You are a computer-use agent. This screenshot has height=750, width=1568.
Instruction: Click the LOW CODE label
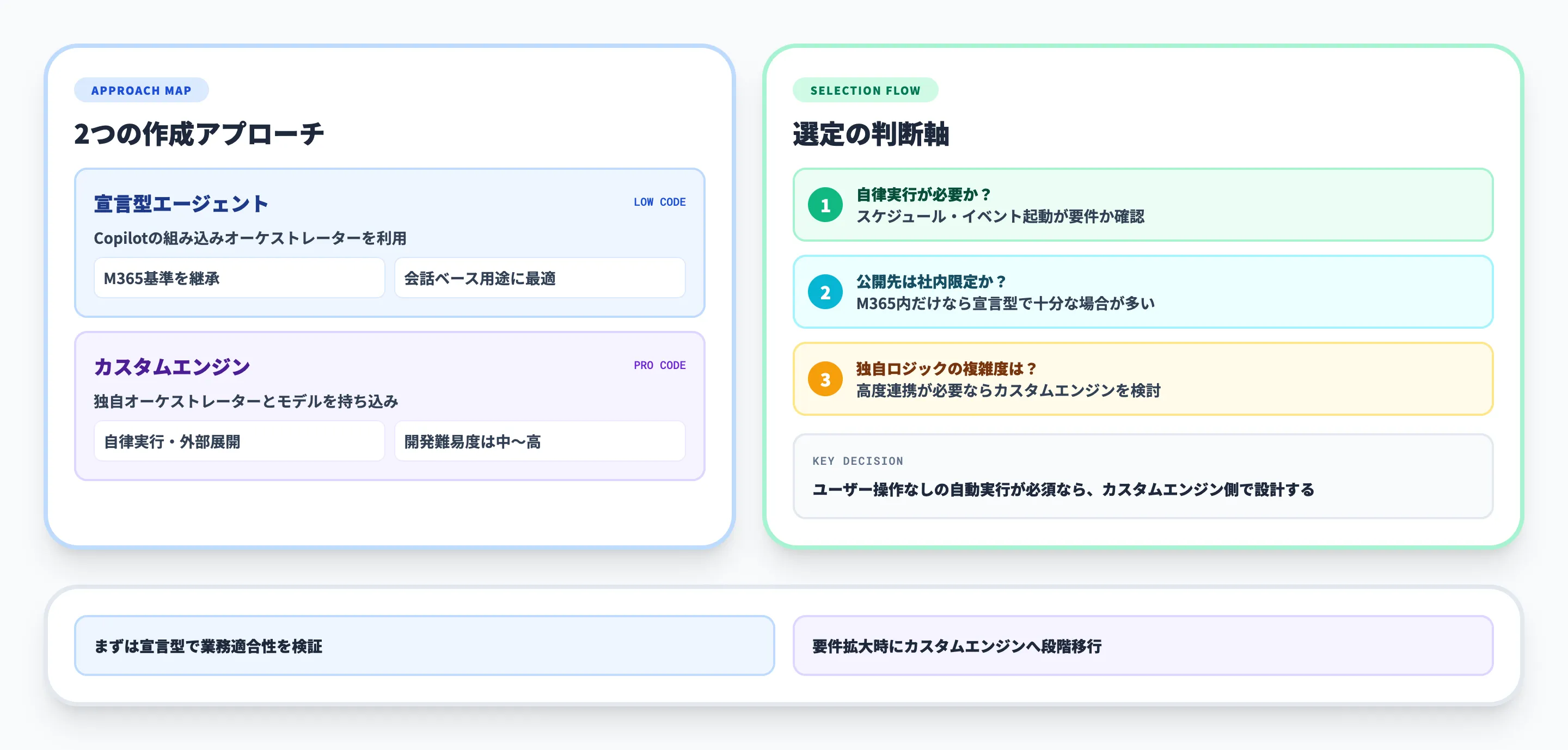(660, 202)
